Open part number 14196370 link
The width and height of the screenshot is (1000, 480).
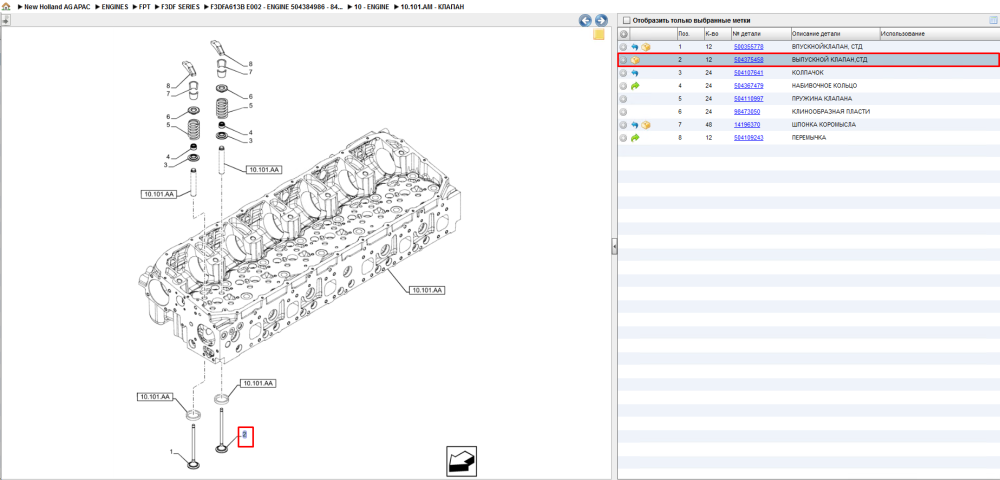pyautogui.click(x=747, y=124)
